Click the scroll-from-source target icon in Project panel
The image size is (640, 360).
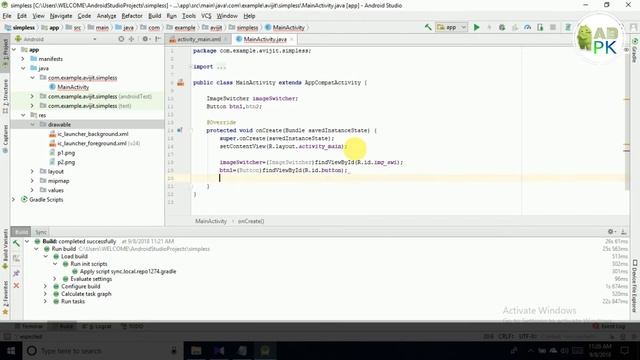121,39
